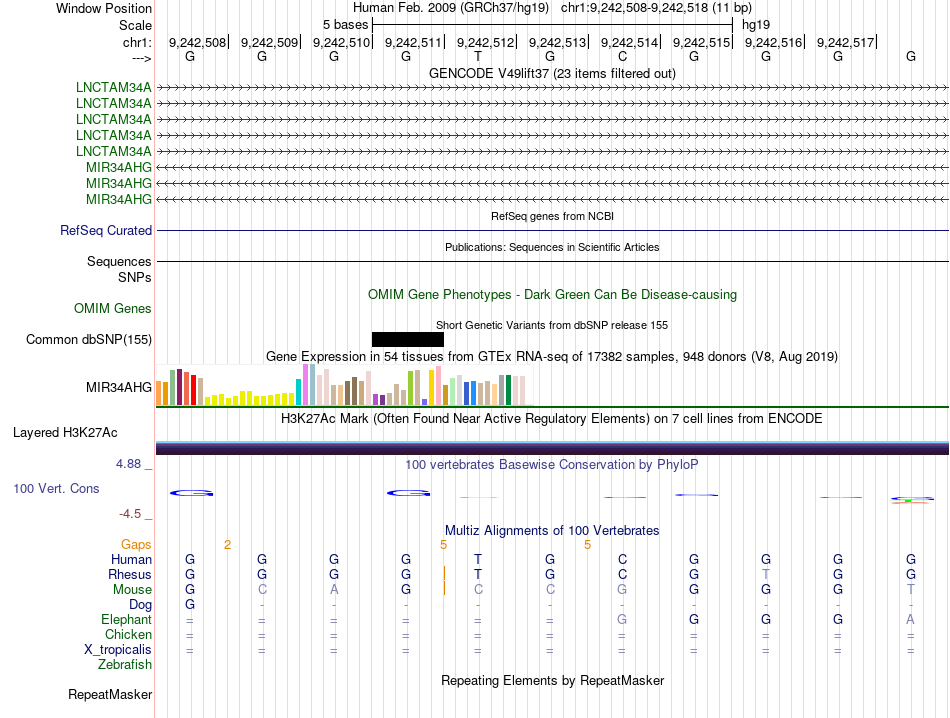Open the 'Multiz Alignments of 100 Vertebrates' title
The width and height of the screenshot is (950, 718).
[552, 531]
